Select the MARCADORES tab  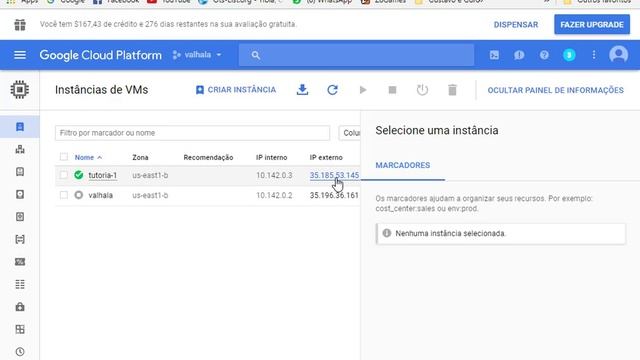(x=402, y=165)
